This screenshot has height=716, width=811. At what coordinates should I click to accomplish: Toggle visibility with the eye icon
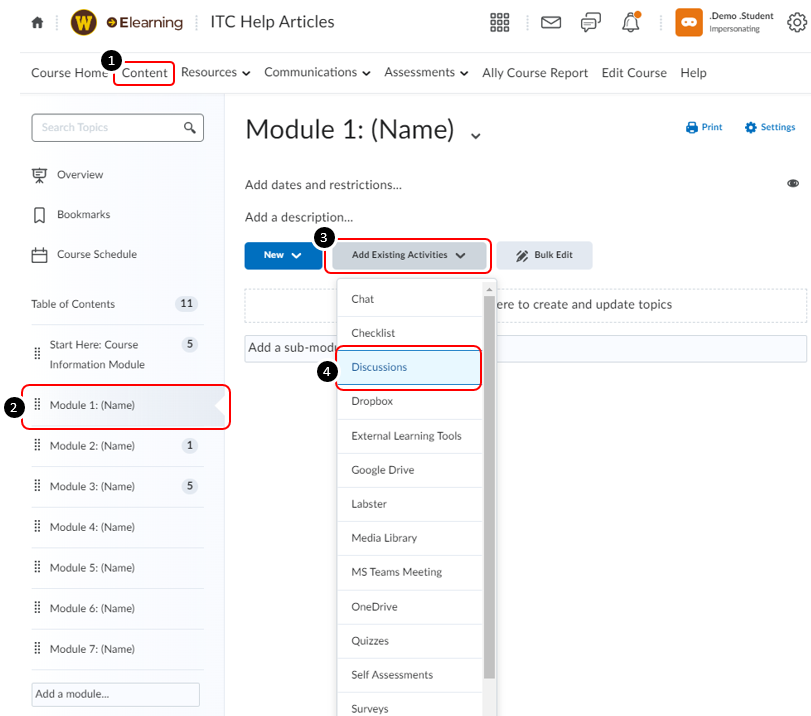[x=793, y=183]
